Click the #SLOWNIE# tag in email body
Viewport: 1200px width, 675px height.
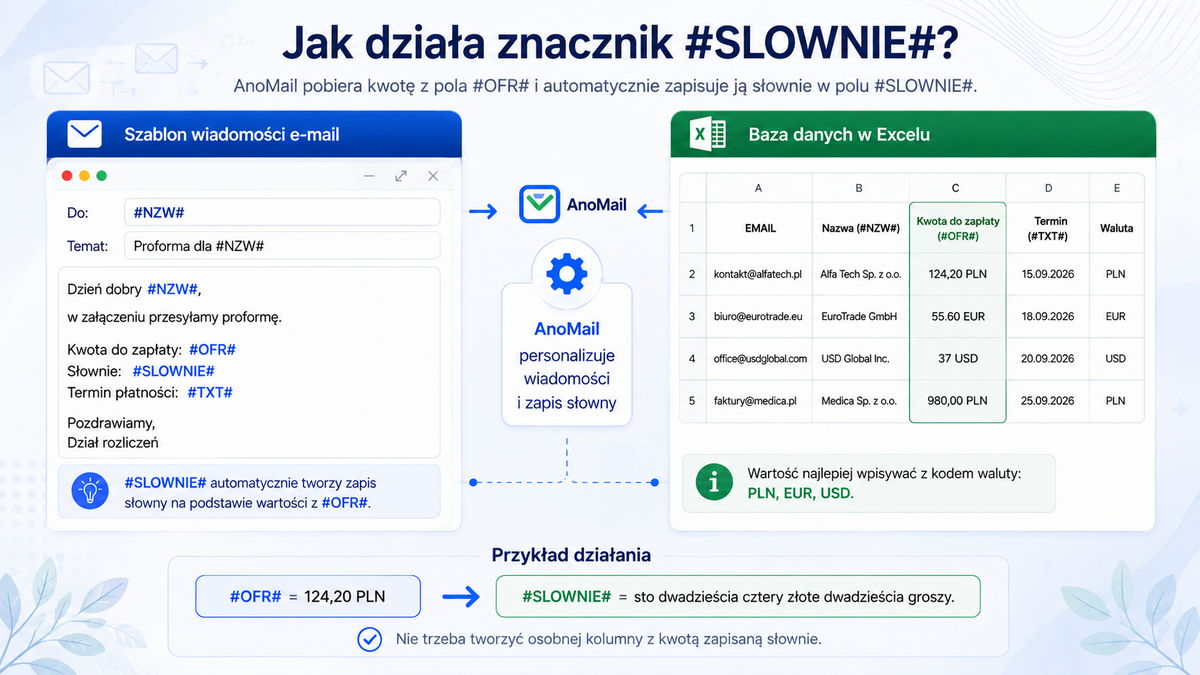point(173,371)
